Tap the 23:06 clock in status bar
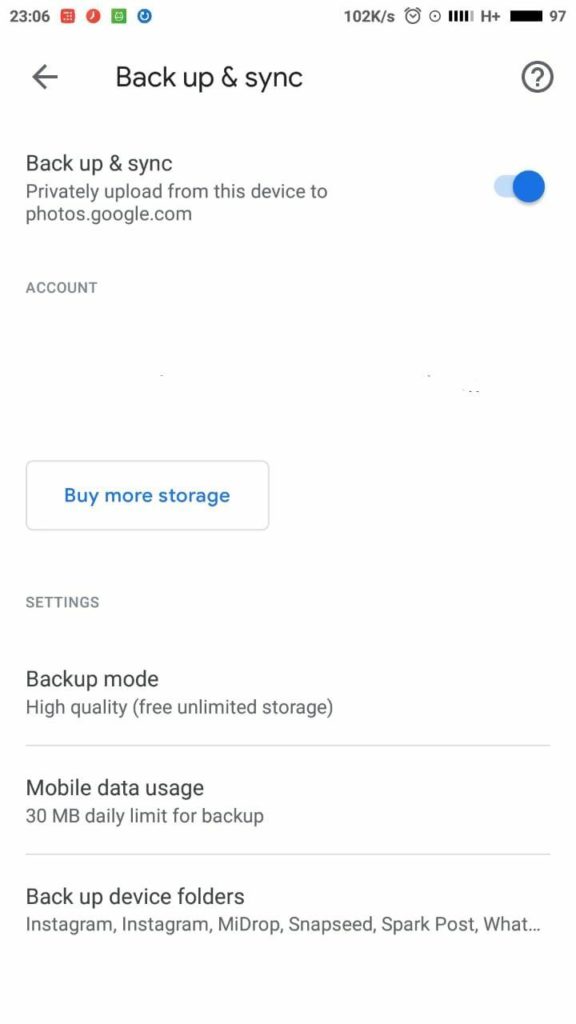 tap(29, 16)
